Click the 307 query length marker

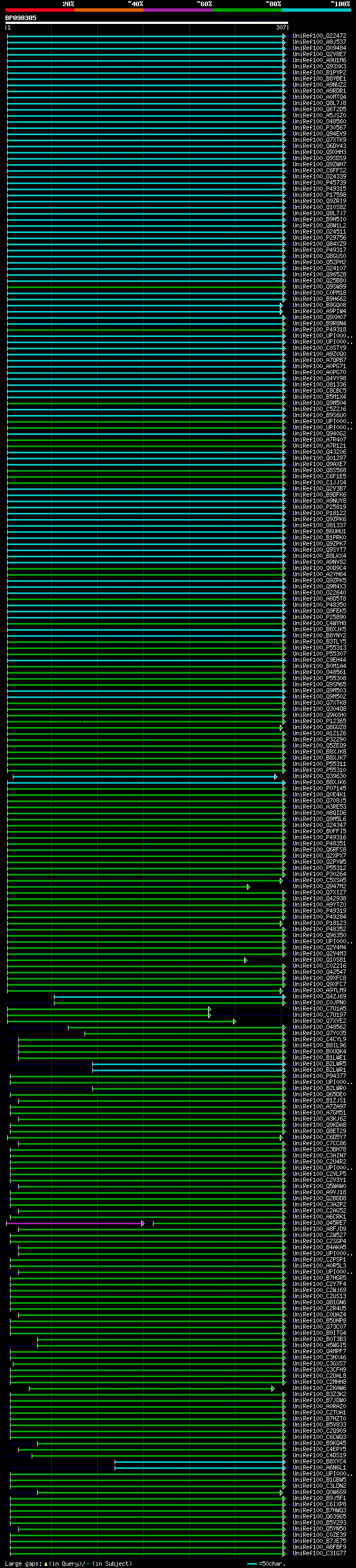pyautogui.click(x=280, y=28)
